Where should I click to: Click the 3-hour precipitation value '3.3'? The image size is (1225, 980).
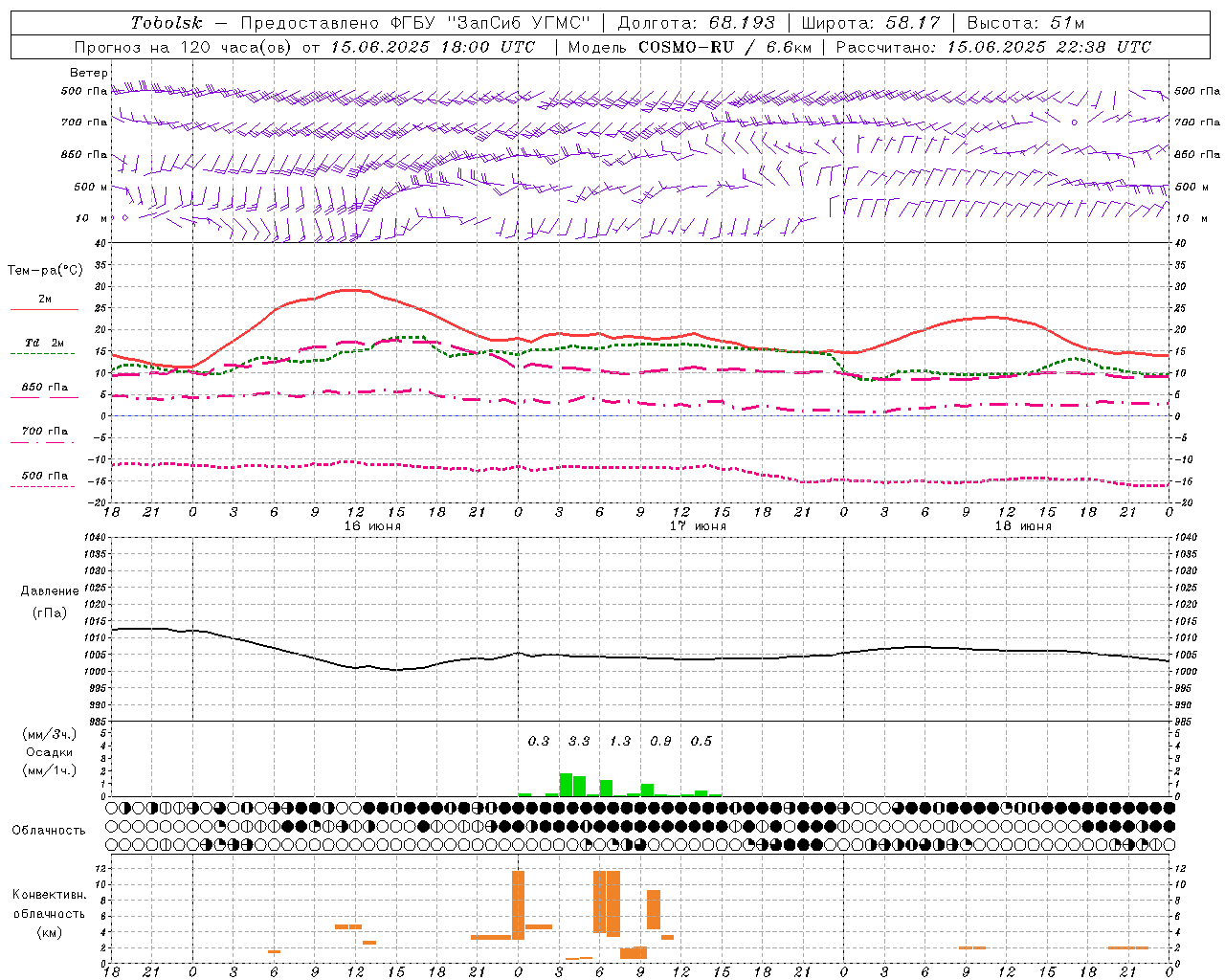[579, 741]
